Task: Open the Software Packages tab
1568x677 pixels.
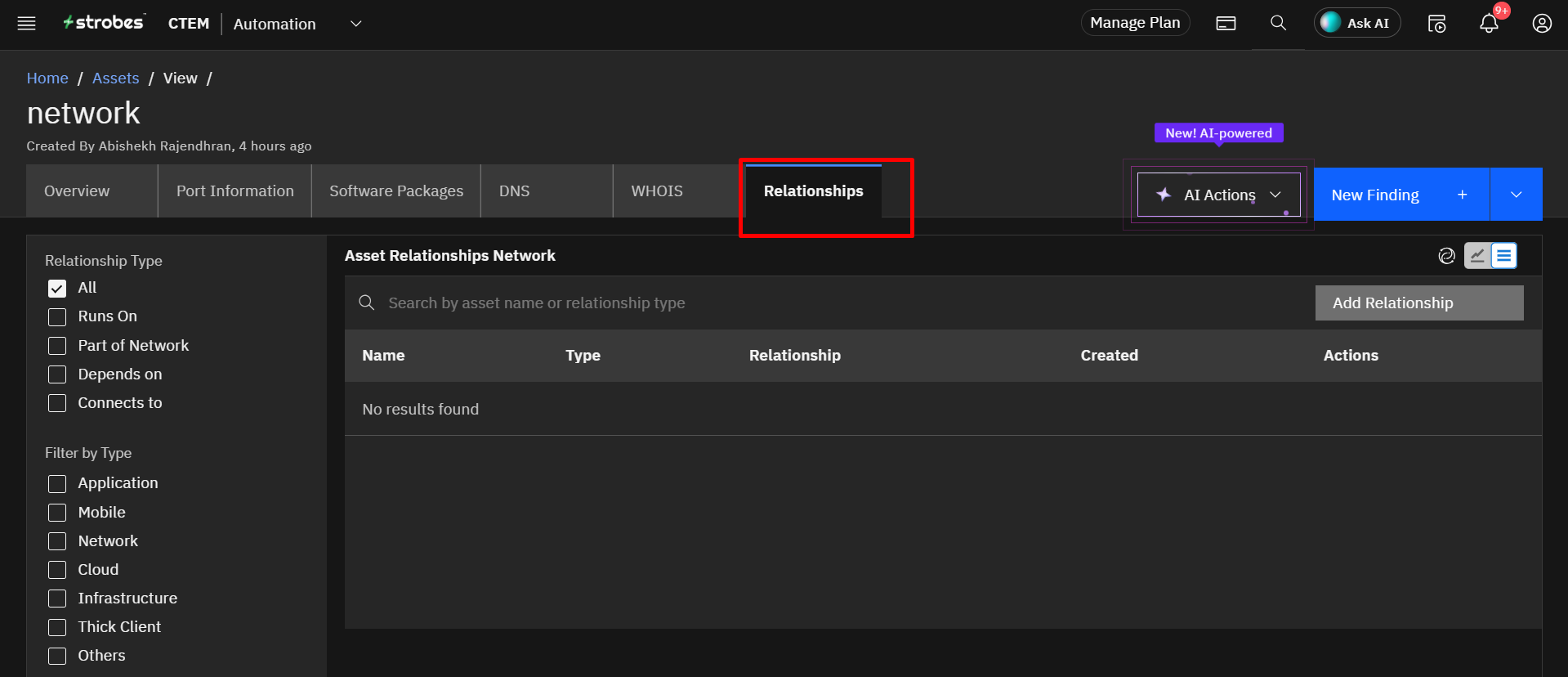Action: point(395,191)
